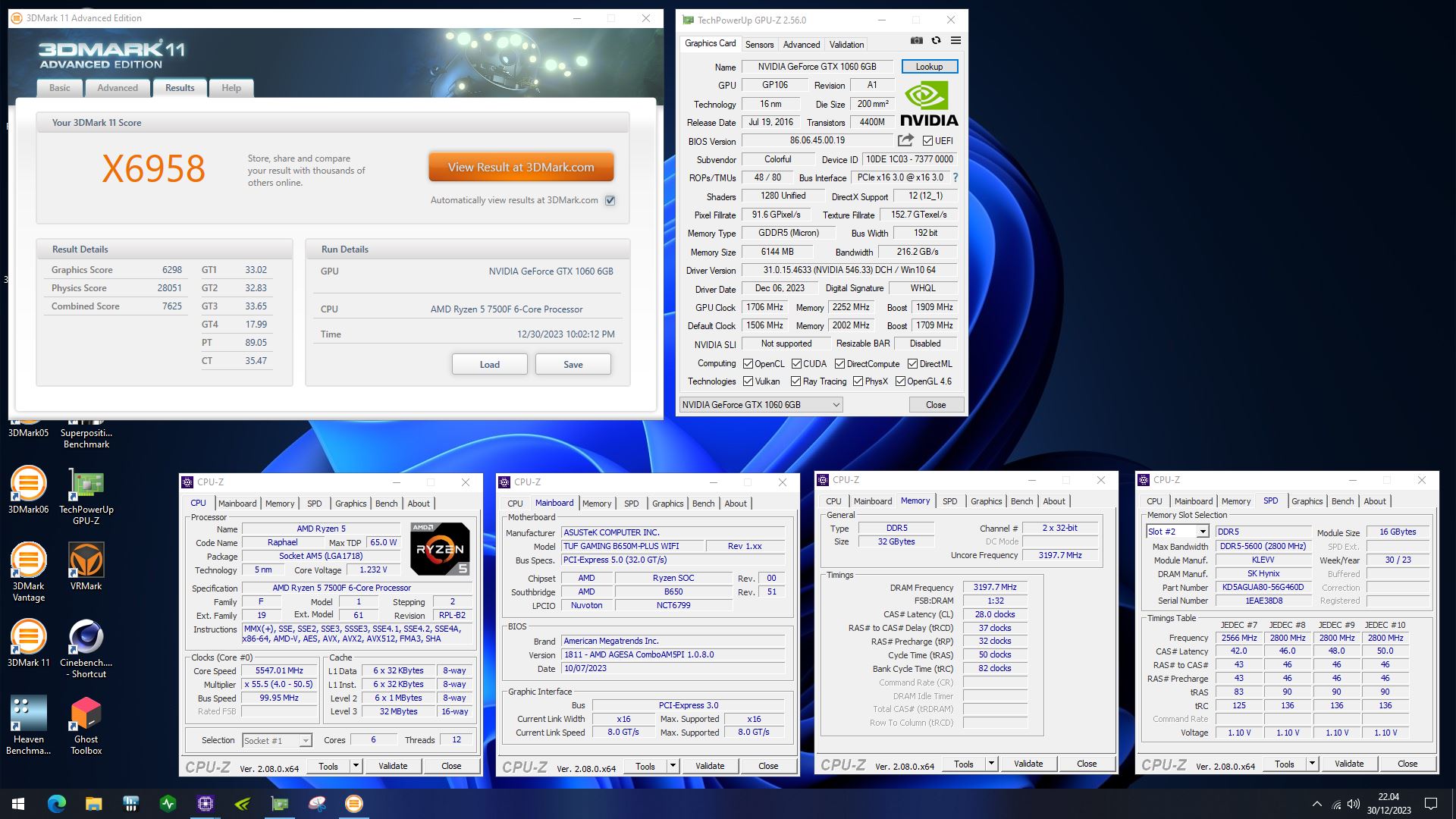The image size is (1456, 819).
Task: Switch to GPU-Z via graphics card taskbar icon
Action: point(280,804)
